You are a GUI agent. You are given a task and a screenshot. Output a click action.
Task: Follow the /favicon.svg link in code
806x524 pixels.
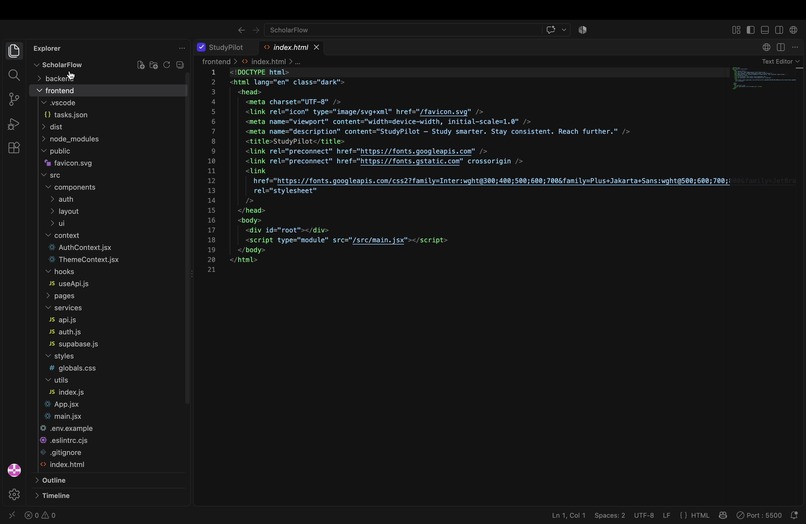(x=444, y=112)
